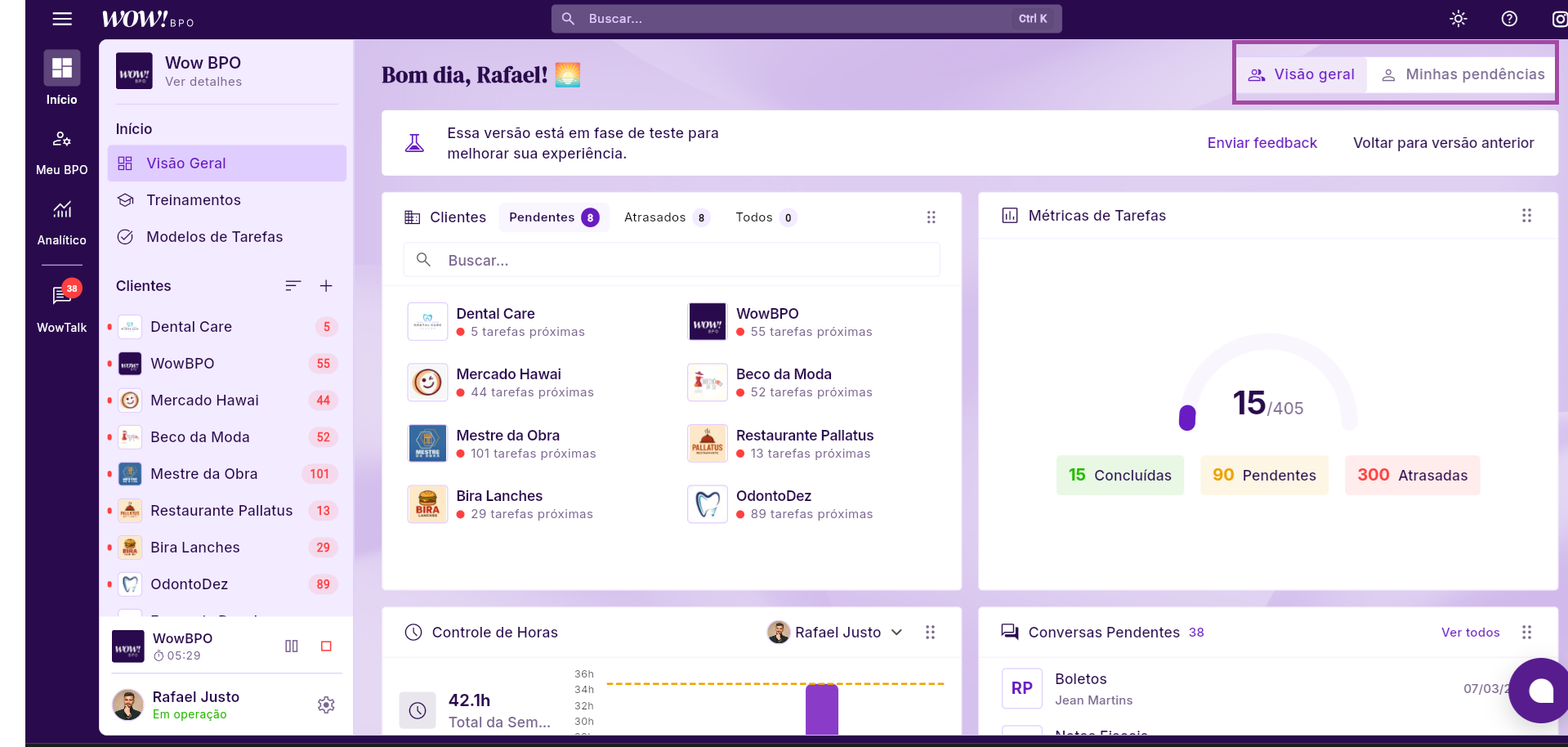1568x747 pixels.
Task: Go to Analítico section
Action: (x=62, y=221)
